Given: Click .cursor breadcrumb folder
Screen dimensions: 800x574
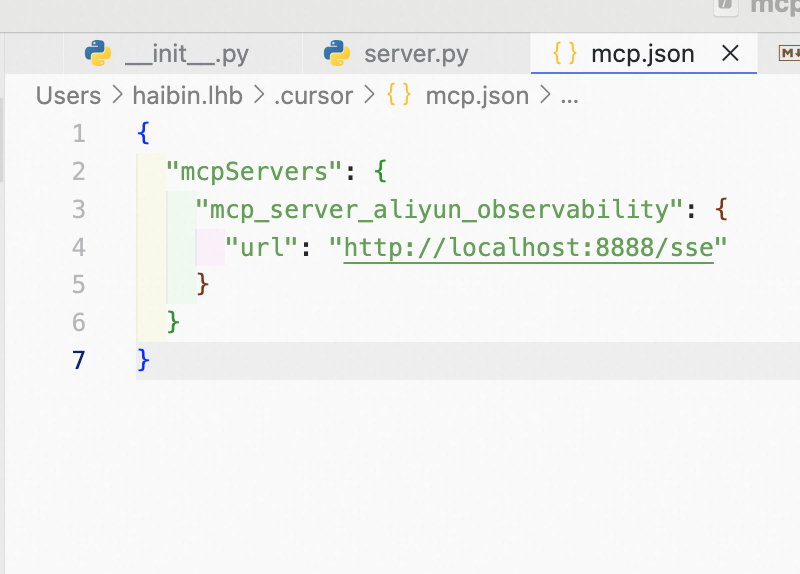Looking at the screenshot, I should coord(313,96).
